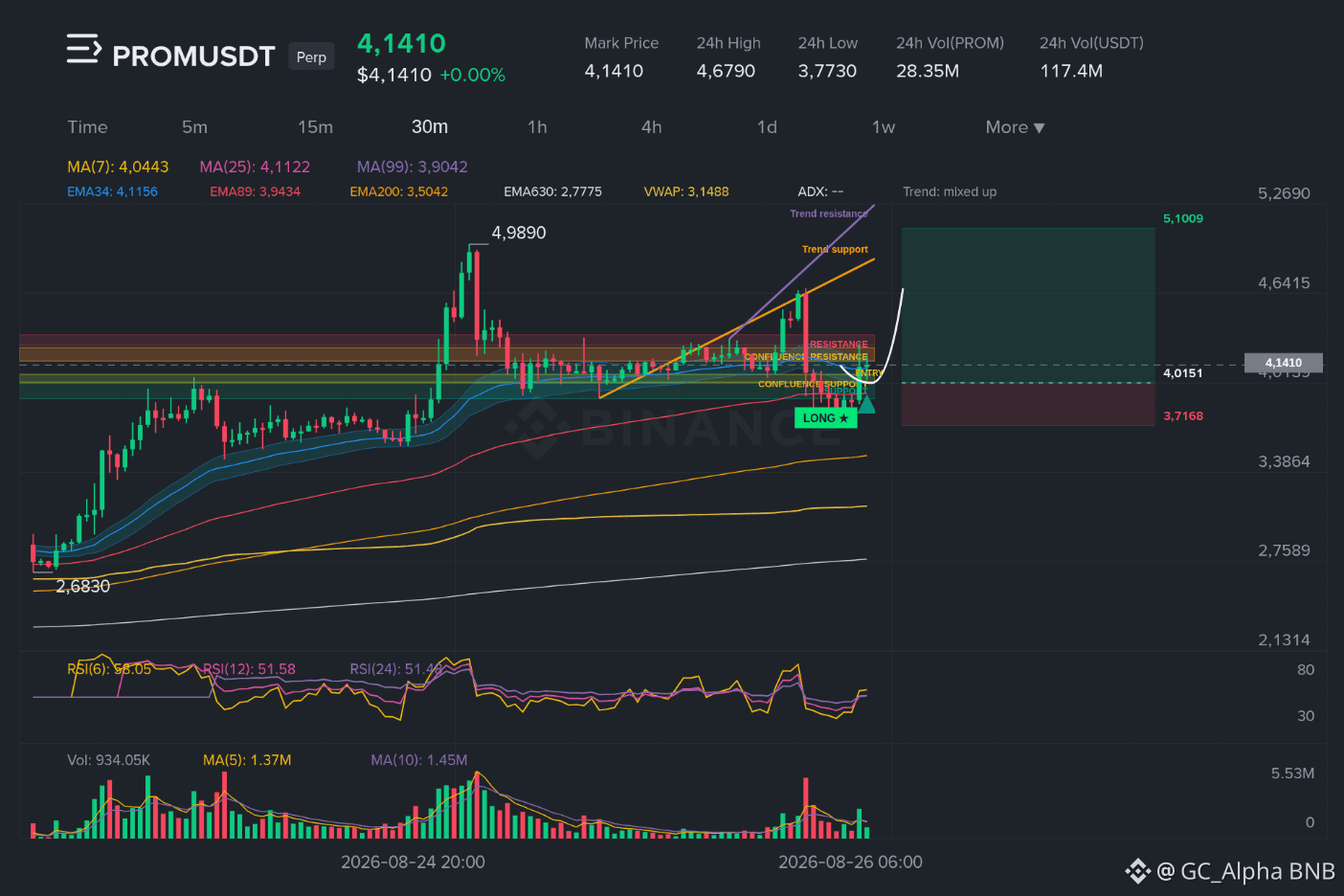Click the large green 4,1410 last price
The image size is (1344, 896).
(x=401, y=43)
